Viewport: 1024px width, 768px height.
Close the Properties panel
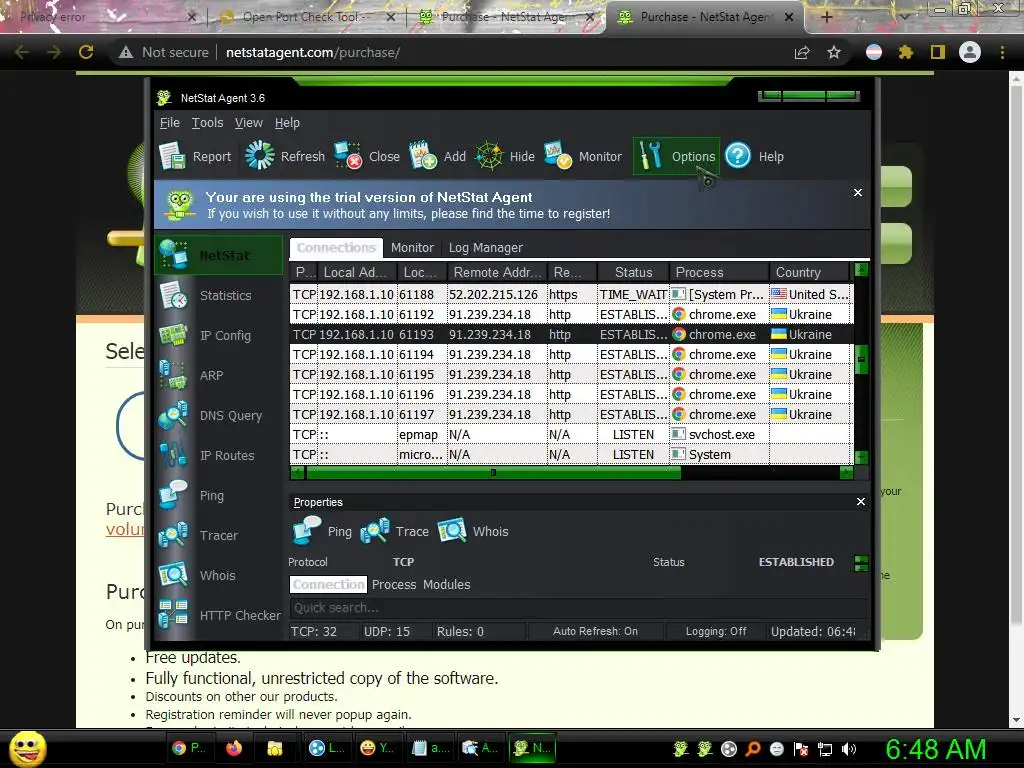point(861,502)
